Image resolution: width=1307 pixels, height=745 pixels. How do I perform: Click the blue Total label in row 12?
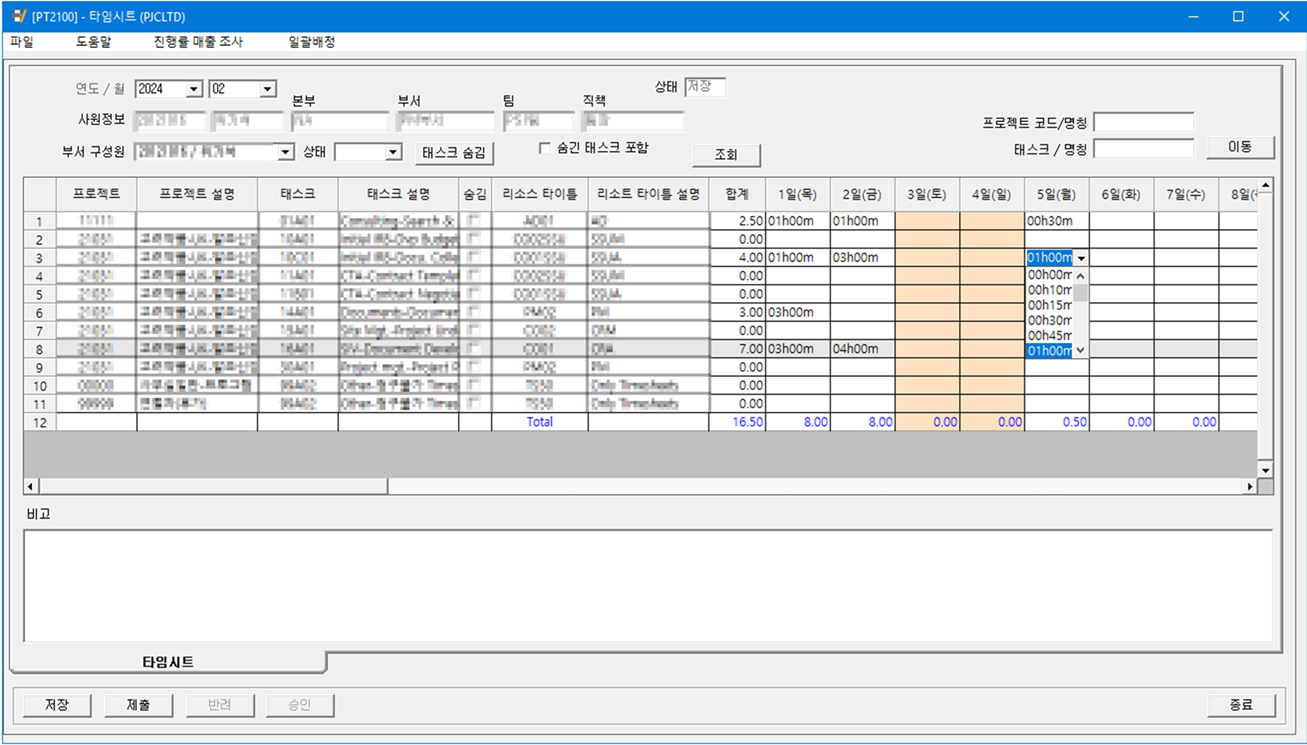pyautogui.click(x=539, y=422)
